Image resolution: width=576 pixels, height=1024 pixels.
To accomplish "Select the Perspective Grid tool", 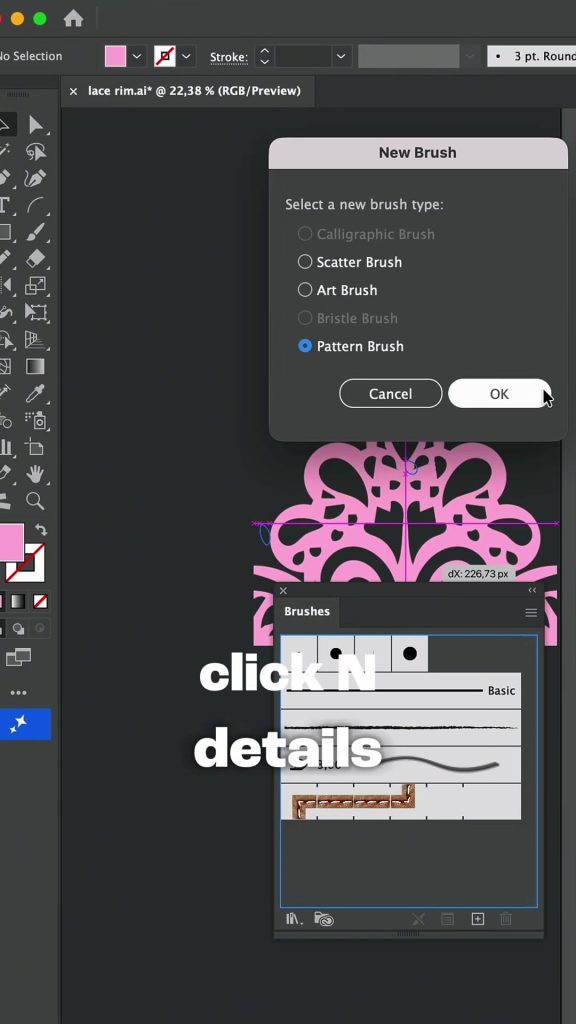I will tap(36, 339).
